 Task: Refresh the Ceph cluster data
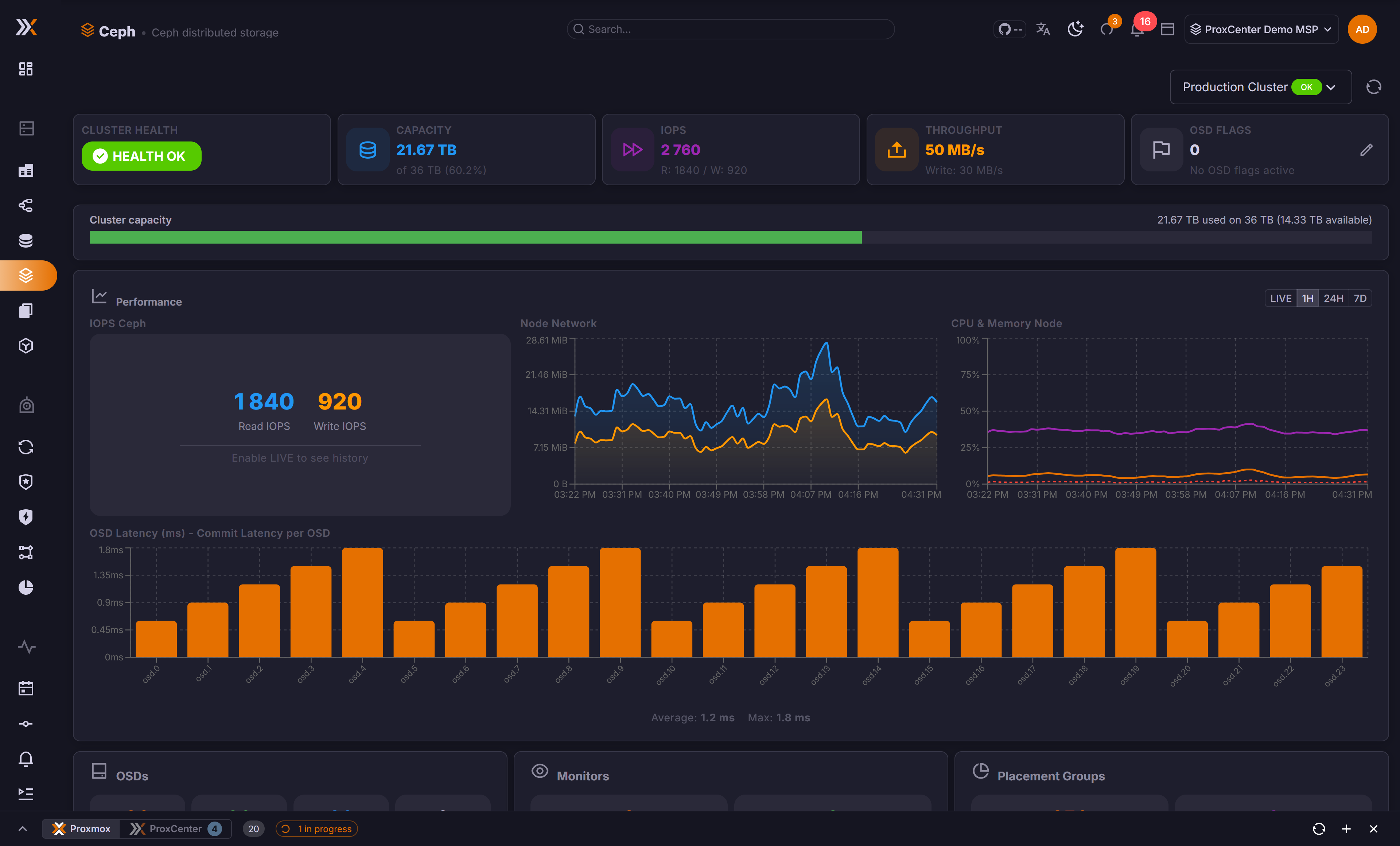click(x=1373, y=87)
